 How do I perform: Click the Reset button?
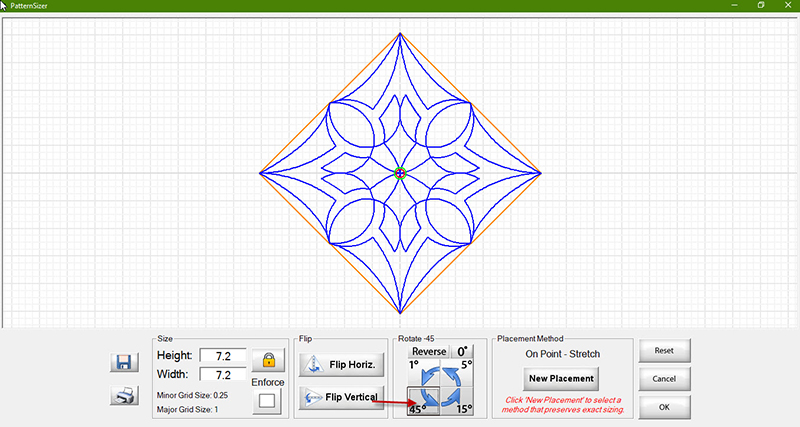click(665, 351)
